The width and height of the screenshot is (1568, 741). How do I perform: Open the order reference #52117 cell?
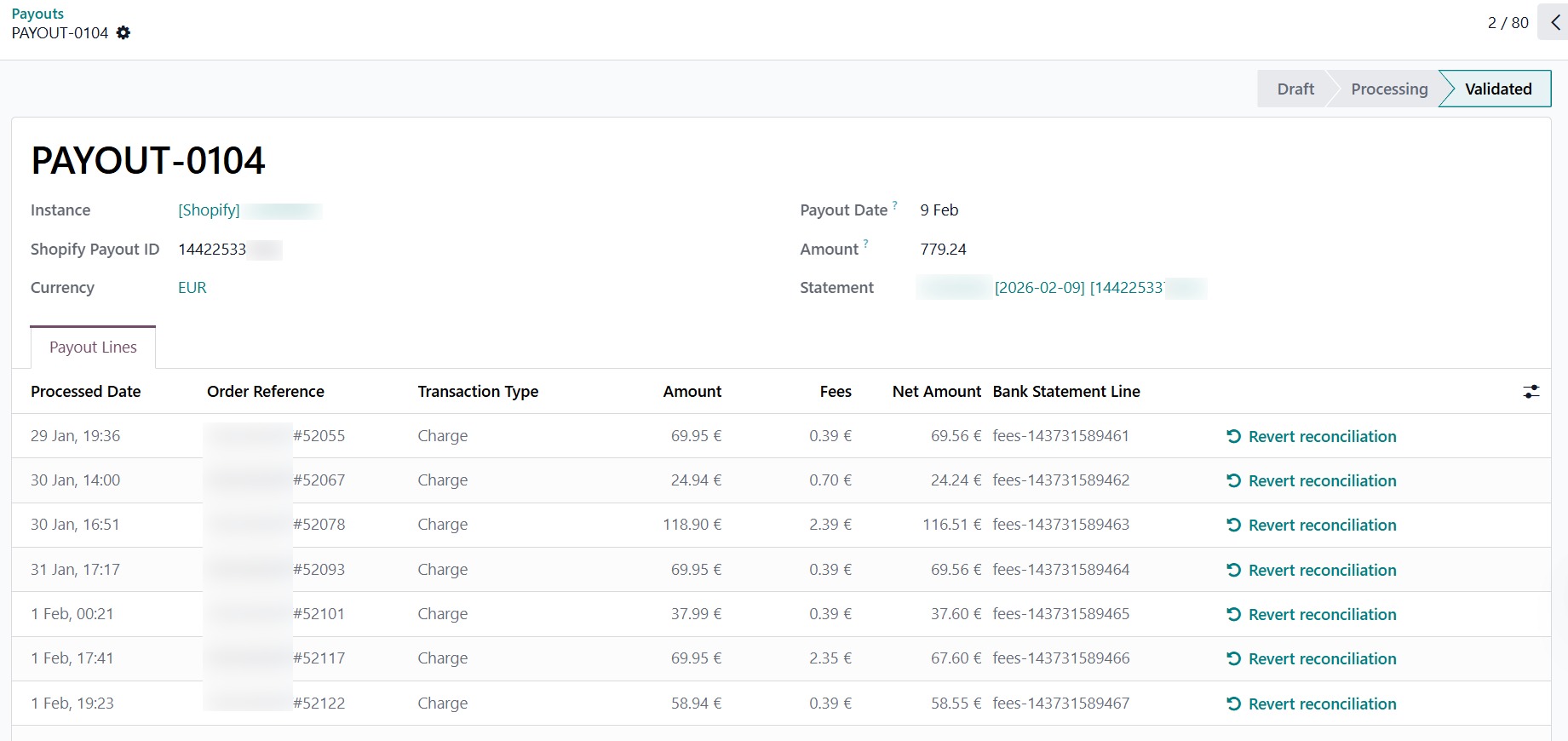[319, 658]
